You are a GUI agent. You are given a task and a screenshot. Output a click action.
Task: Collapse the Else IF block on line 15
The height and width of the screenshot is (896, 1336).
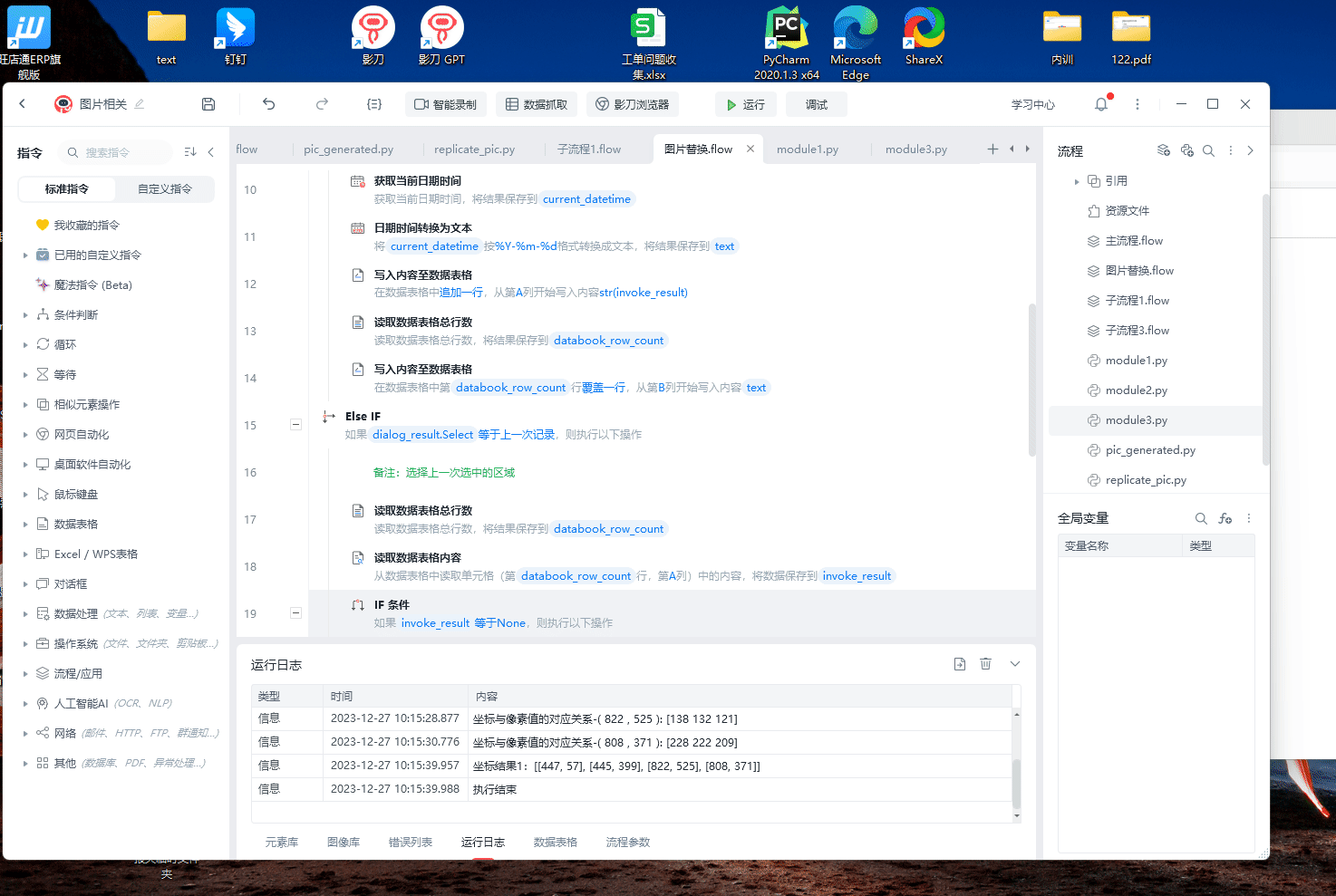[x=295, y=424]
